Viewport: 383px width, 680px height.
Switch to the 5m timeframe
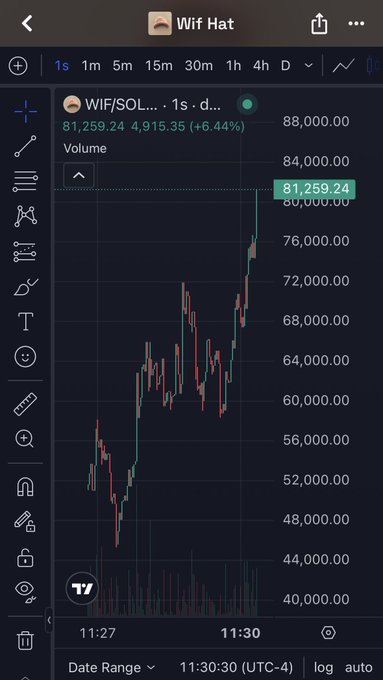[122, 66]
